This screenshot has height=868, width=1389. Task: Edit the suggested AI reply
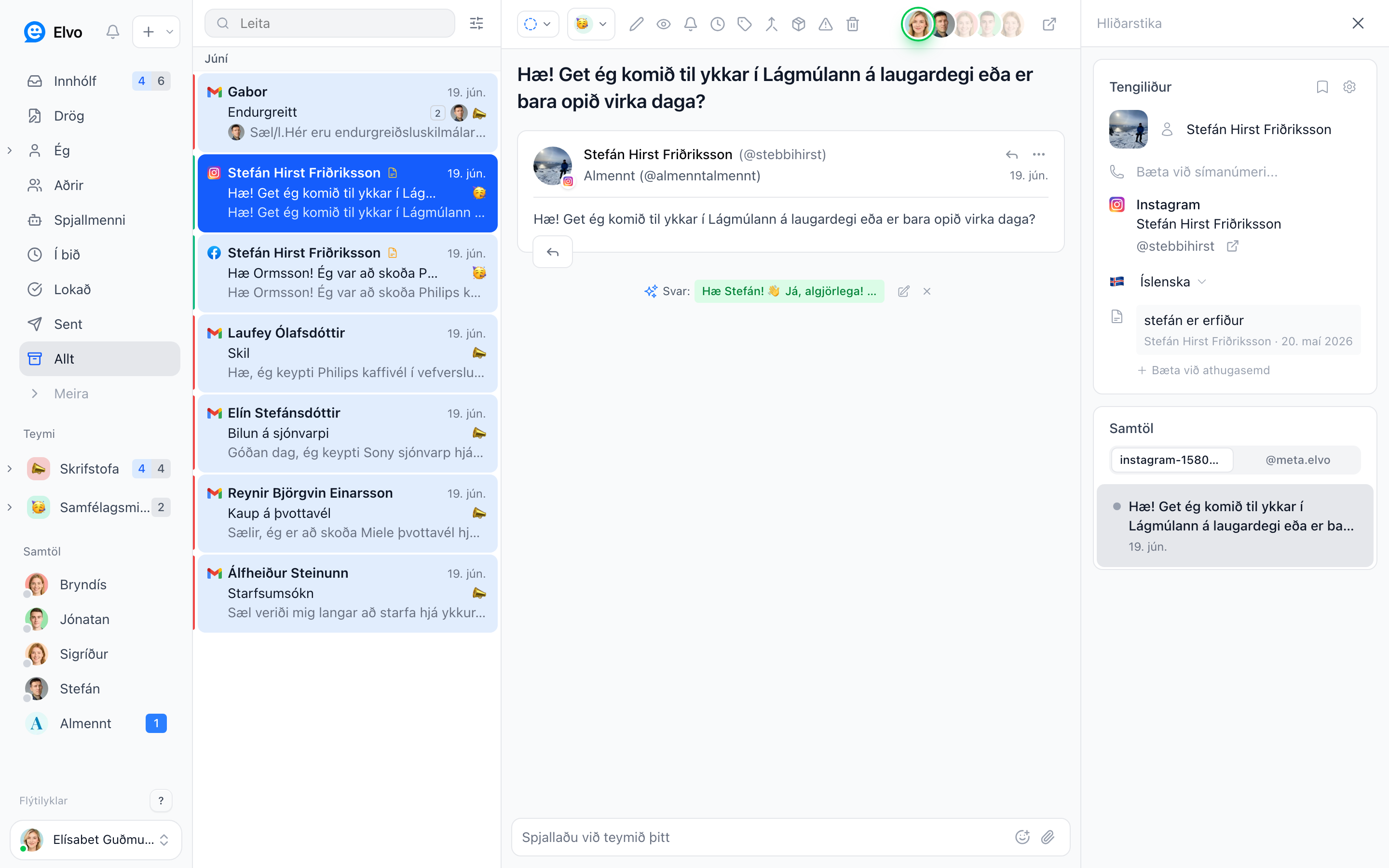point(903,292)
